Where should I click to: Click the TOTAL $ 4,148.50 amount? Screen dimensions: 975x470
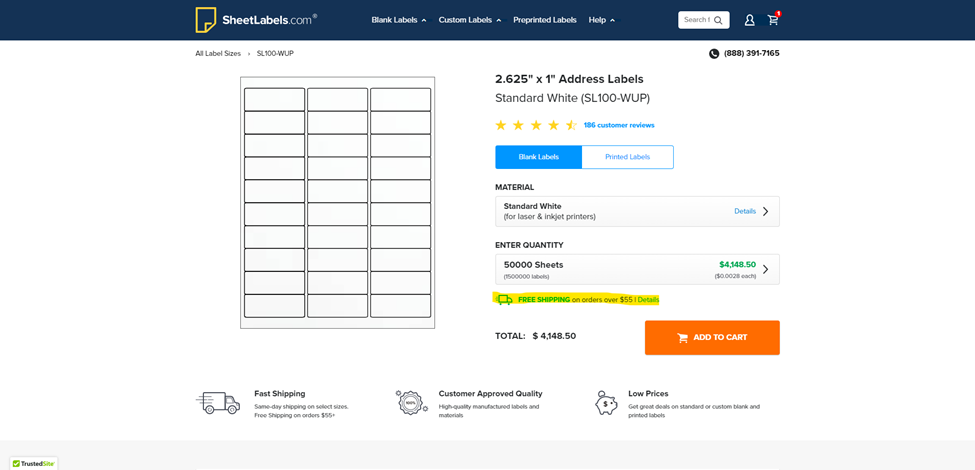click(x=554, y=336)
